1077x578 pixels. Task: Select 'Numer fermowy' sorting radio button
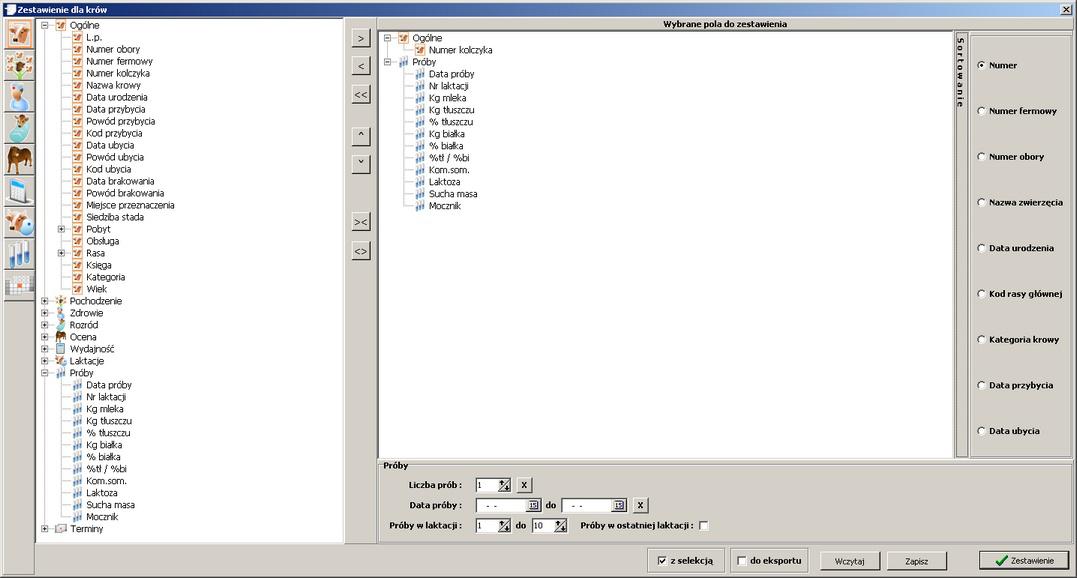[x=981, y=111]
